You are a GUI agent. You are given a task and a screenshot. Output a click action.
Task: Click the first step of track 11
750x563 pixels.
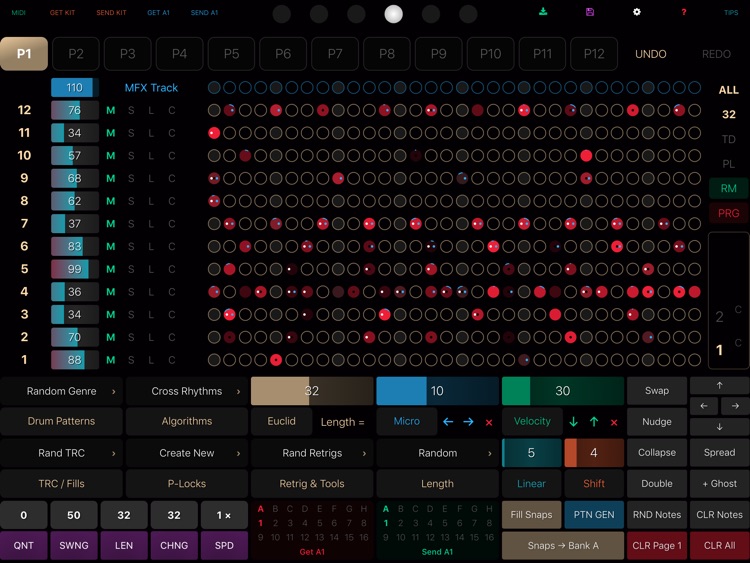click(214, 133)
